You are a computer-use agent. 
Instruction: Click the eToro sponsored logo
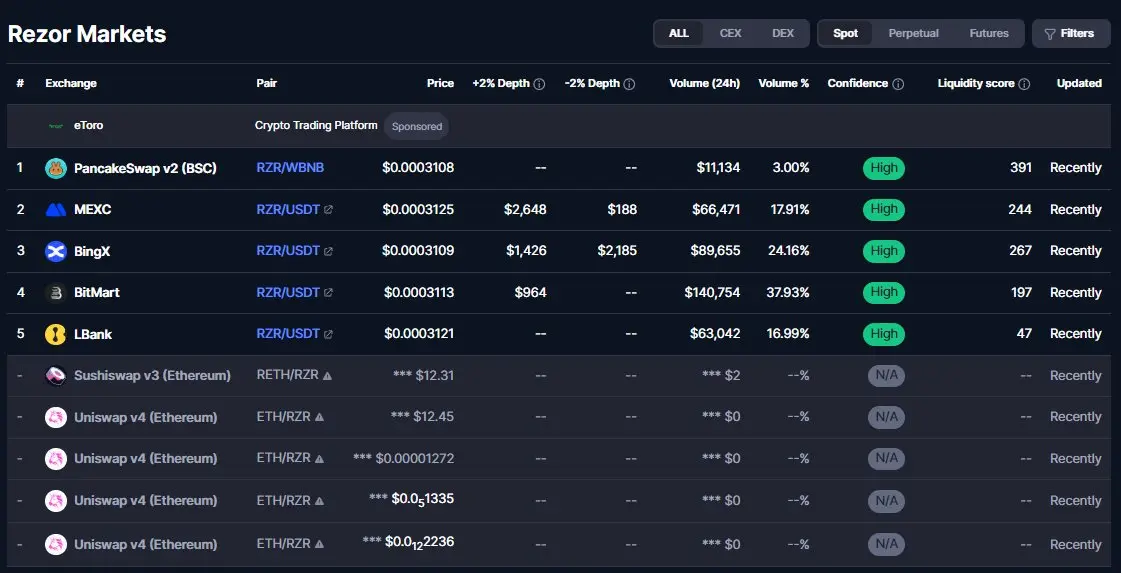56,126
